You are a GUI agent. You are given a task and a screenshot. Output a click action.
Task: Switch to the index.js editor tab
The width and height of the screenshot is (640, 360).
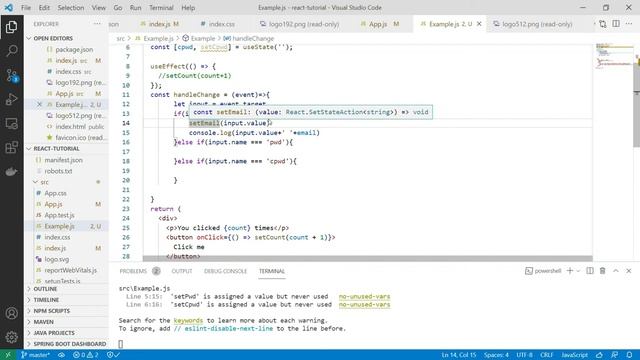(160, 24)
